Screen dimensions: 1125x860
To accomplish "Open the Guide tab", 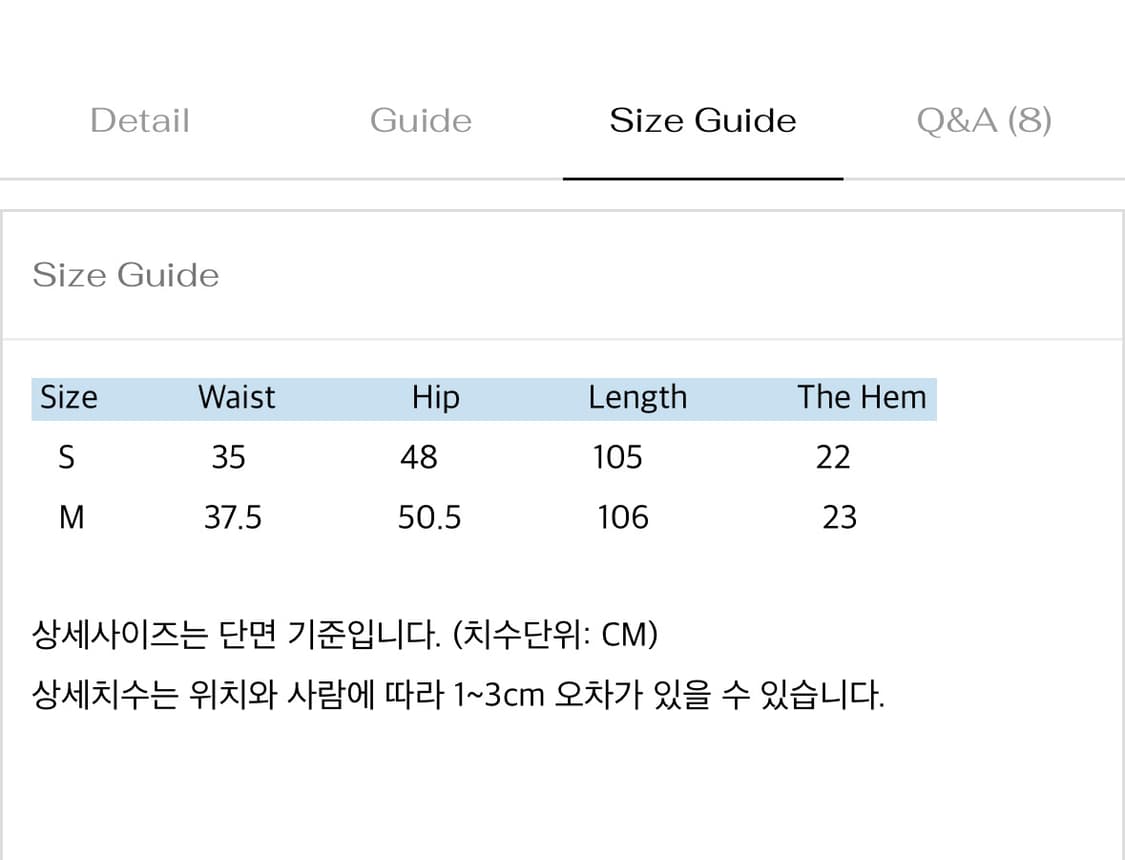I will pyautogui.click(x=421, y=120).
